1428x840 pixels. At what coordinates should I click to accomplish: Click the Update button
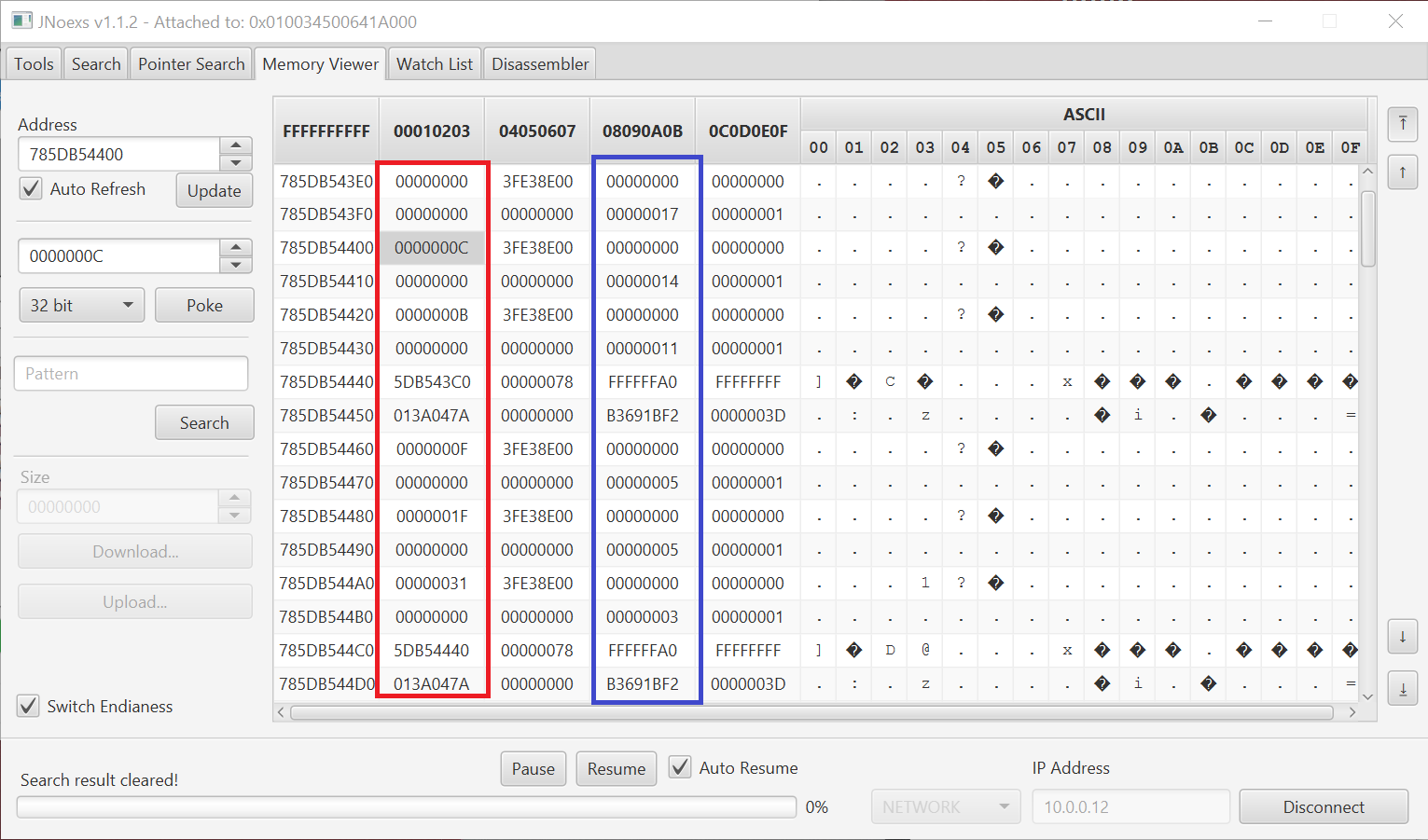click(x=215, y=190)
